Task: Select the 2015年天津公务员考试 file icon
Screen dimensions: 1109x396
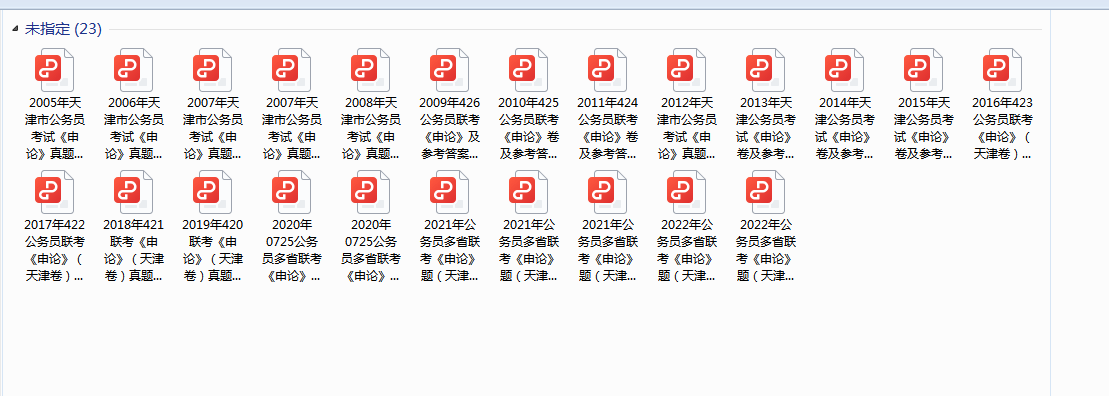Action: click(x=924, y=69)
